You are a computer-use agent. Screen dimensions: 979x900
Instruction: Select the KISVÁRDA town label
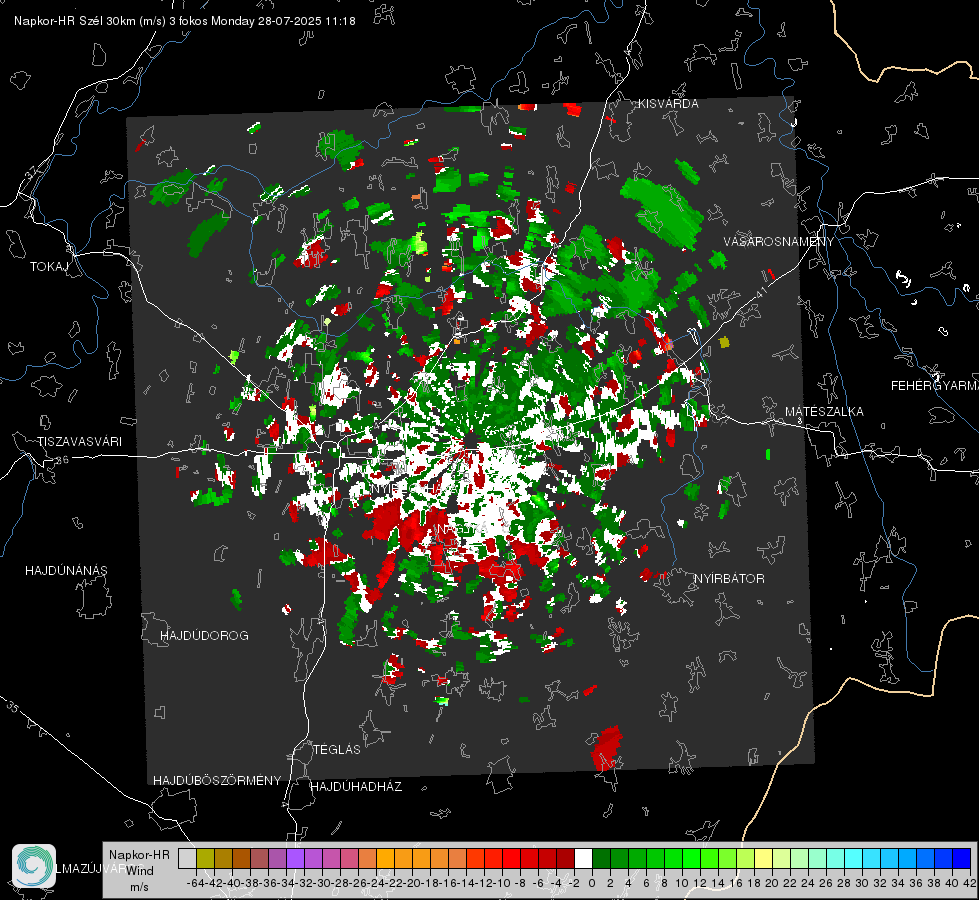668,104
